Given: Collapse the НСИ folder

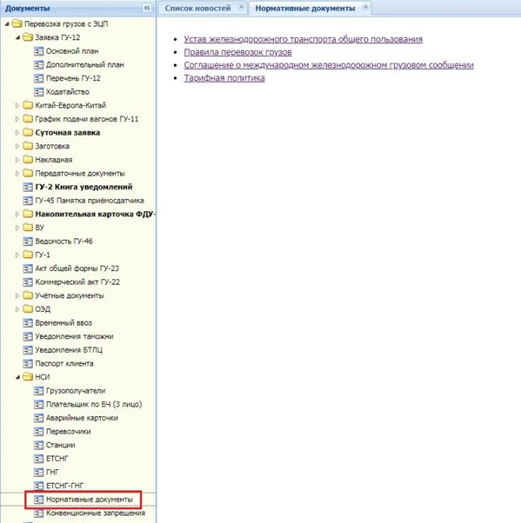Looking at the screenshot, I should pos(17,377).
